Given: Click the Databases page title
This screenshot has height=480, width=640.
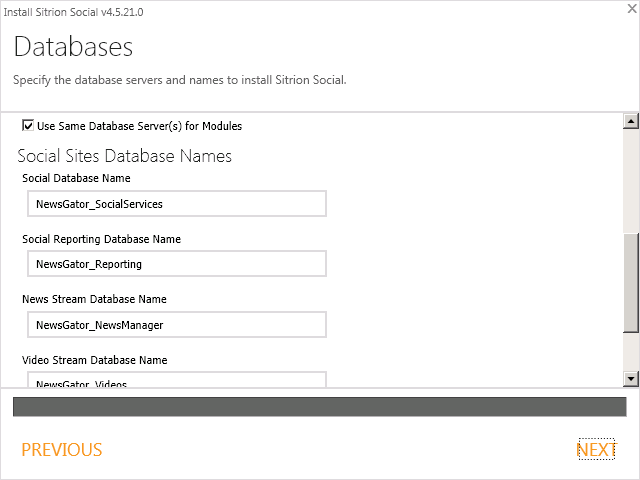Looking at the screenshot, I should pos(73,47).
